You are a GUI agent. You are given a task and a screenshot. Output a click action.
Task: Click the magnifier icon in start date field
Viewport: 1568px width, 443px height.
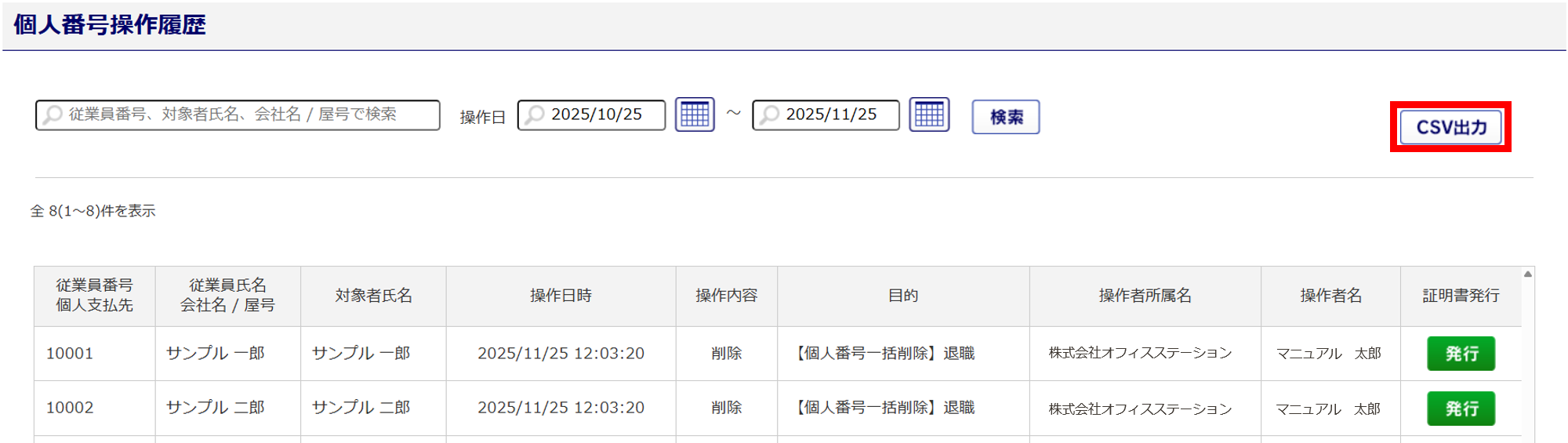[x=535, y=115]
